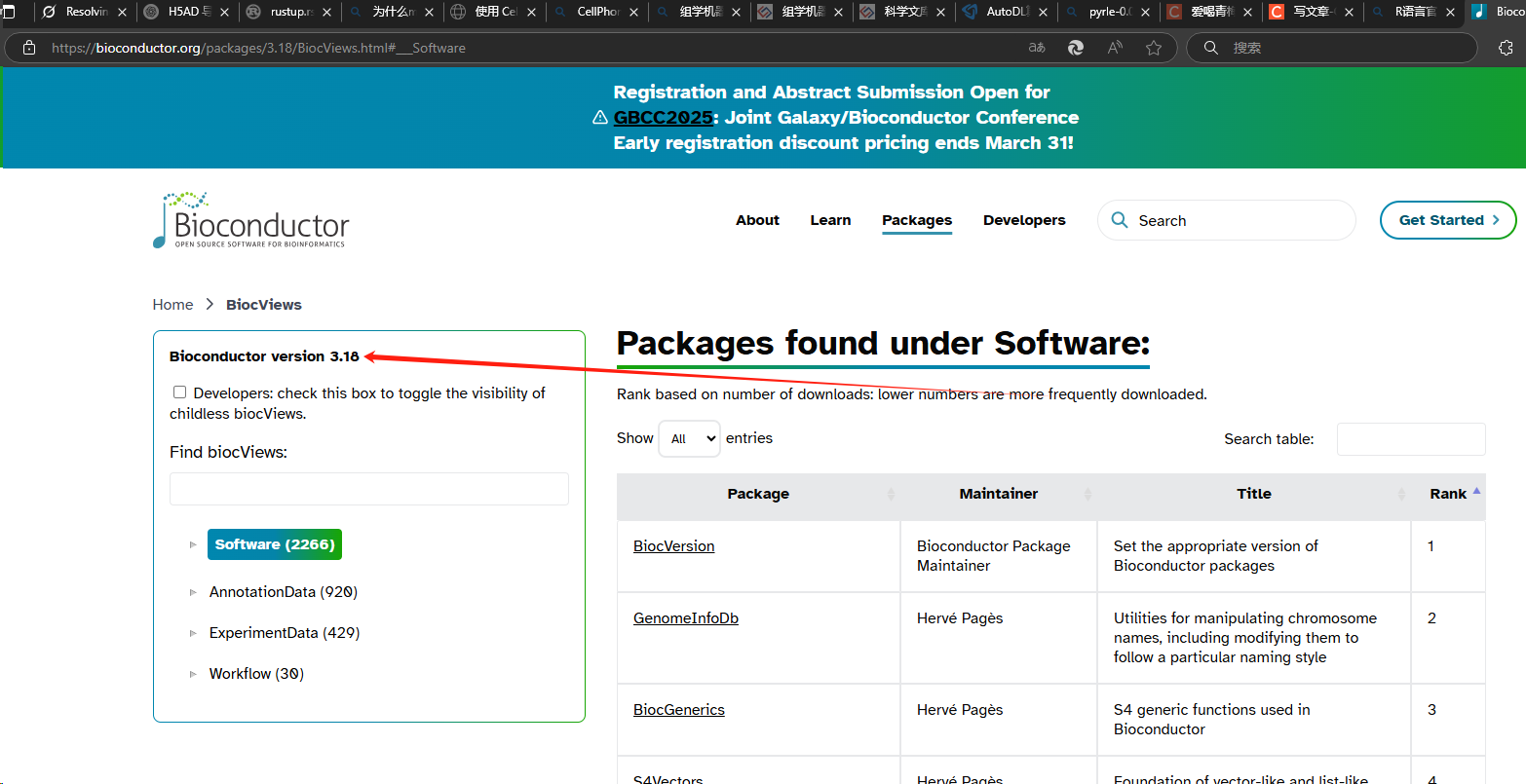Focus the Find biocViews input field
The height and width of the screenshot is (784, 1526).
pos(369,489)
